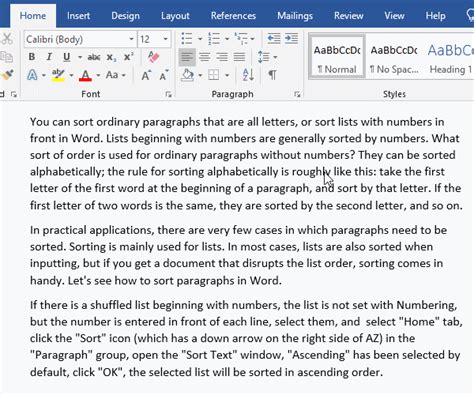Open the View tab
This screenshot has width=474, height=395.
(394, 16)
